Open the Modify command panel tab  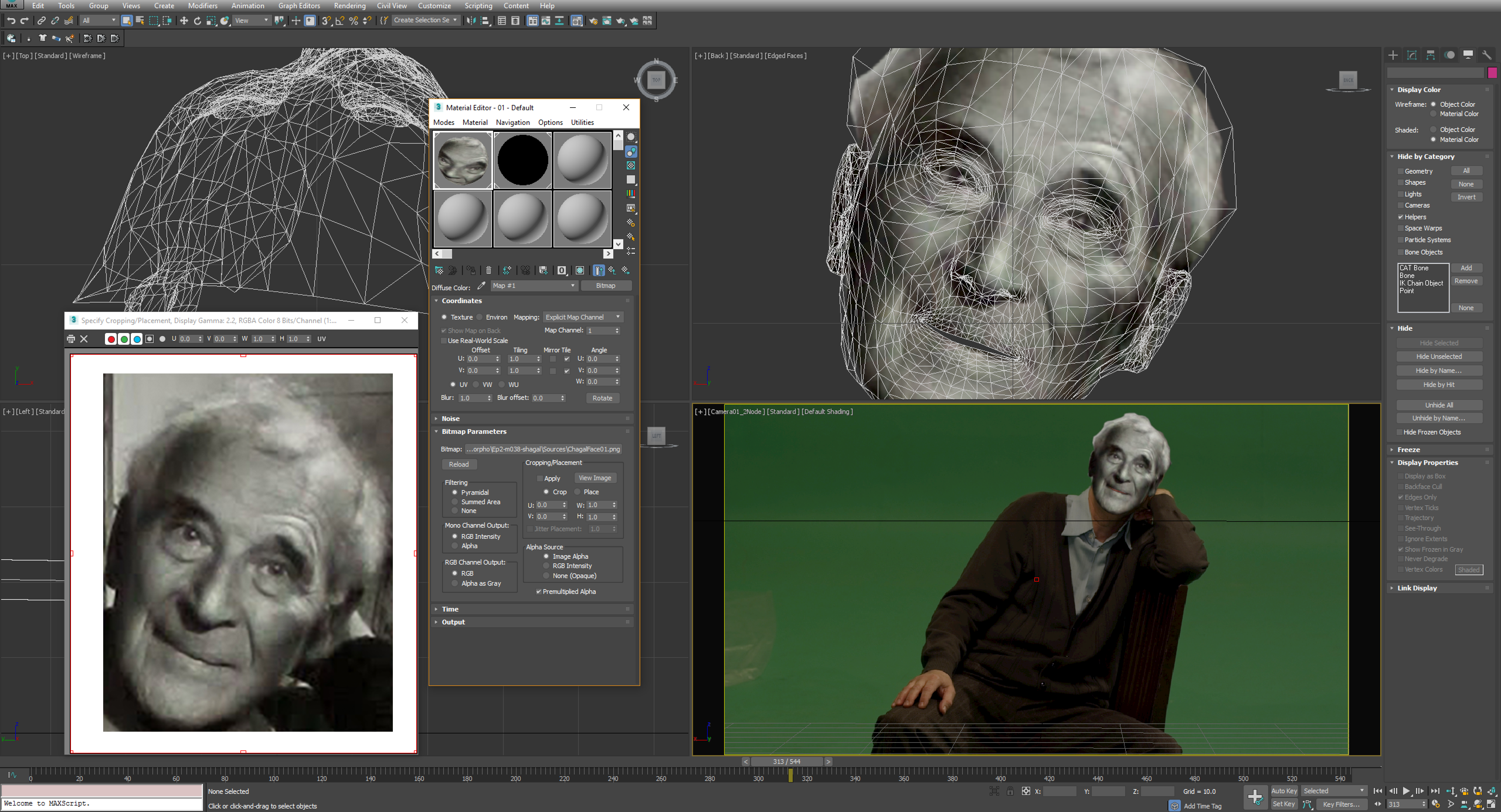coord(1412,55)
